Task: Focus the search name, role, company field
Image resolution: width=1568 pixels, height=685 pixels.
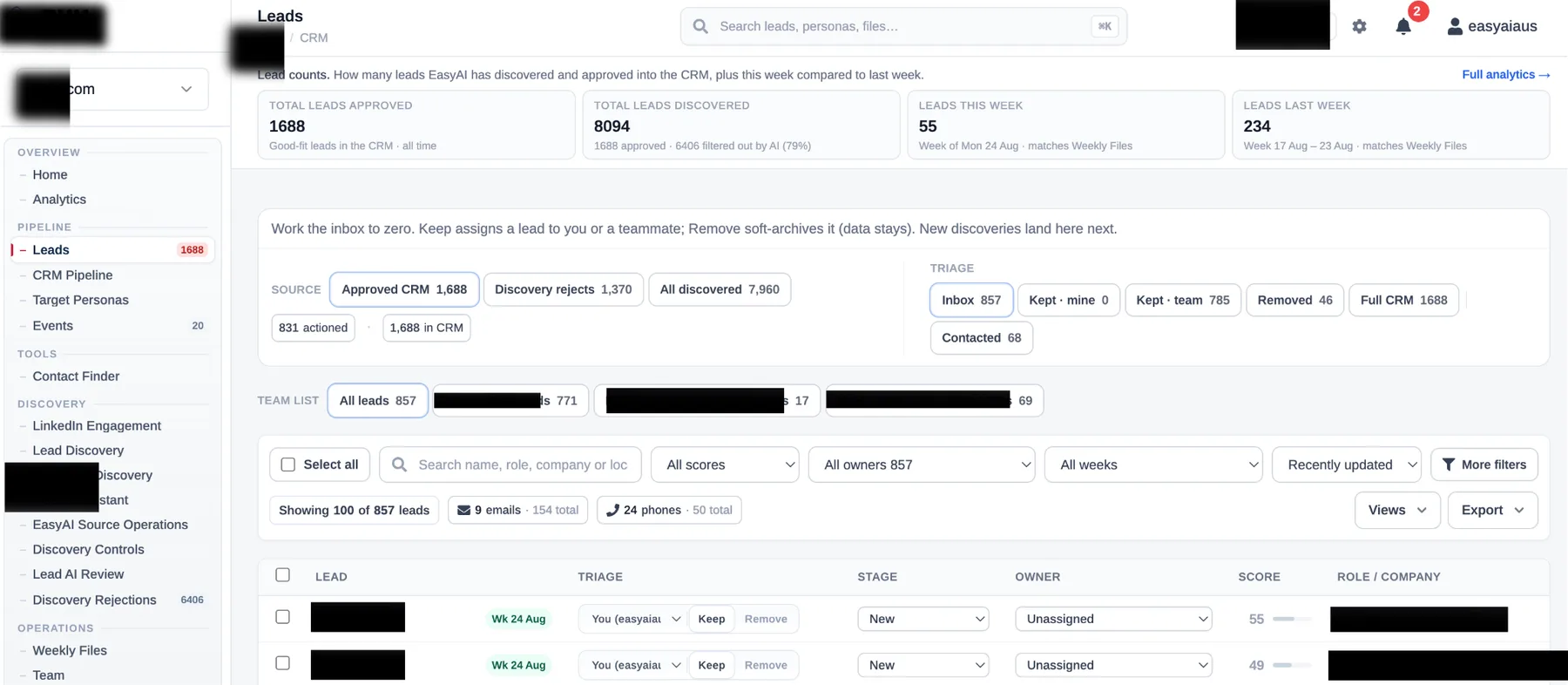Action: (x=511, y=465)
